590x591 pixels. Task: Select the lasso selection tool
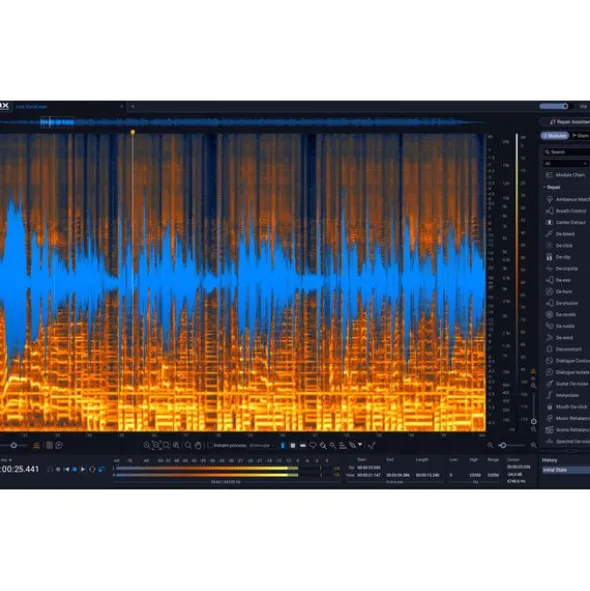click(x=313, y=446)
